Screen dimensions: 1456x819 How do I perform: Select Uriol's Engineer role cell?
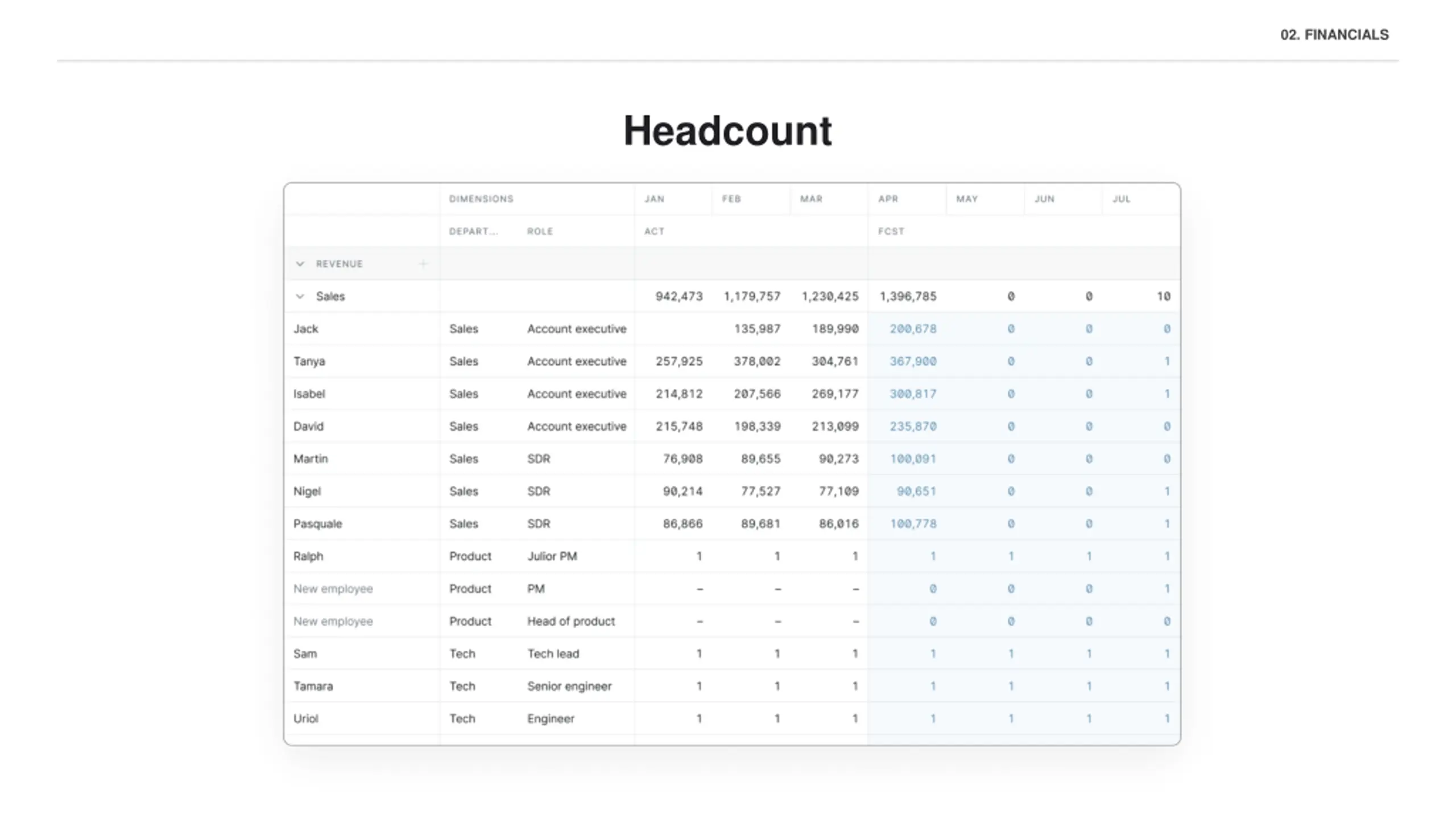point(550,719)
